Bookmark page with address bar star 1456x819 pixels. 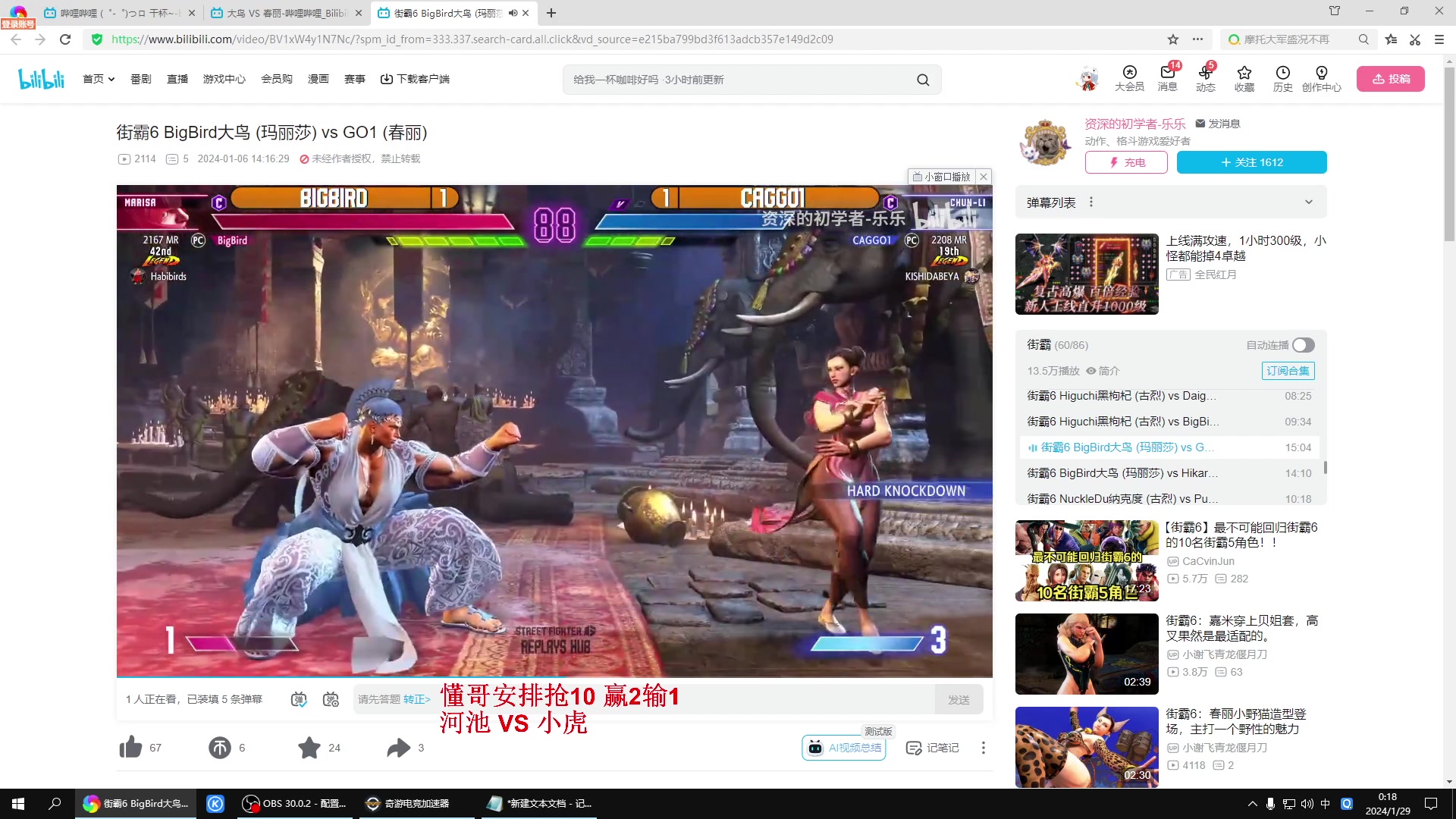click(x=1173, y=39)
